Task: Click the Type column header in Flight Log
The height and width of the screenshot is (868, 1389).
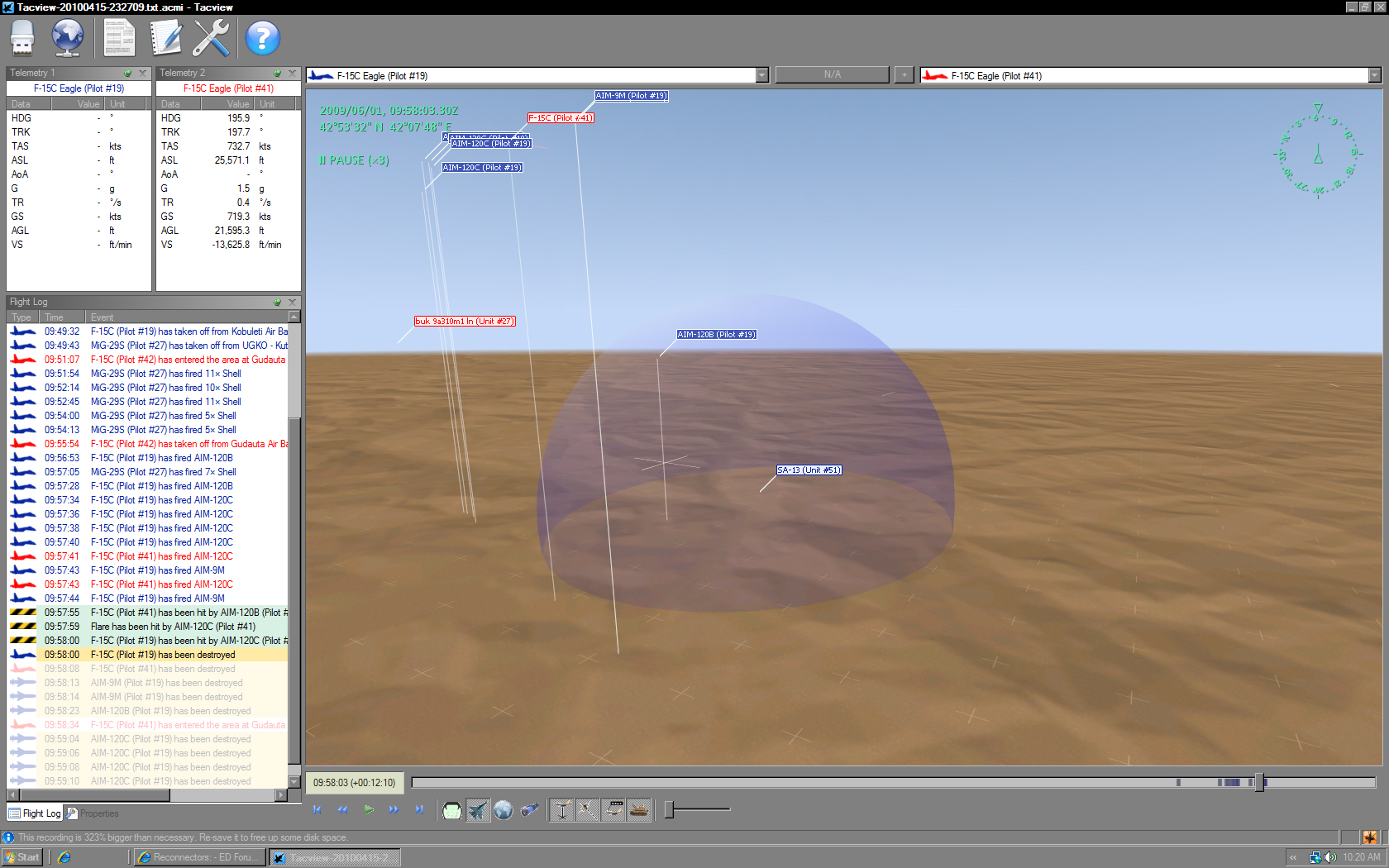Action: tap(21, 317)
